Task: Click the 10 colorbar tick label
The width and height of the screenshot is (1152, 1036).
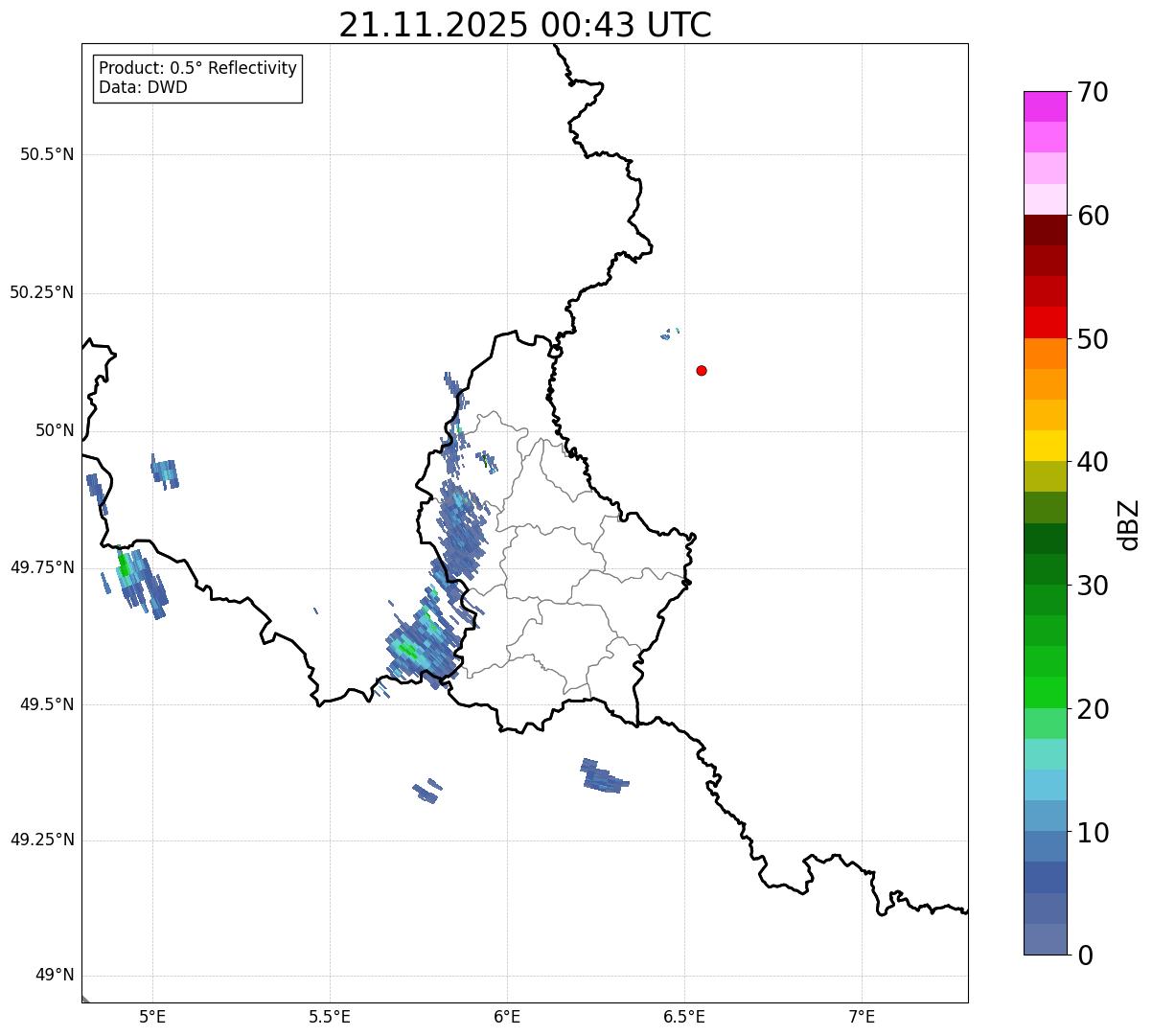Action: 1093,833
